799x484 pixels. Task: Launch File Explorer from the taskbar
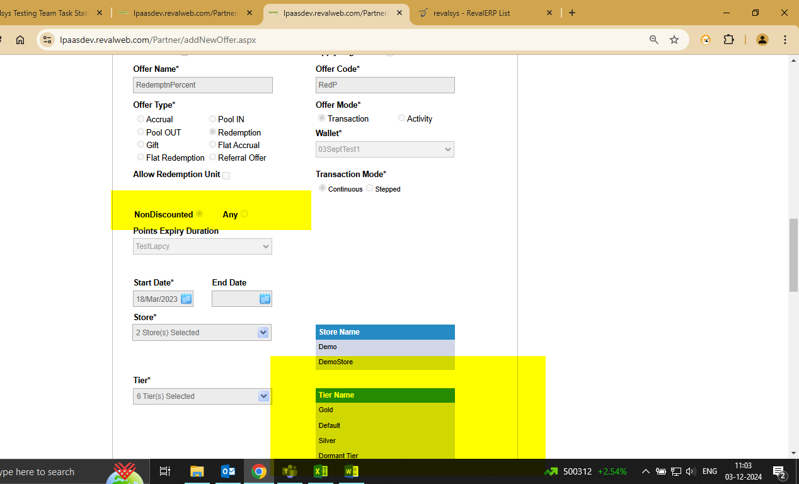[197, 471]
